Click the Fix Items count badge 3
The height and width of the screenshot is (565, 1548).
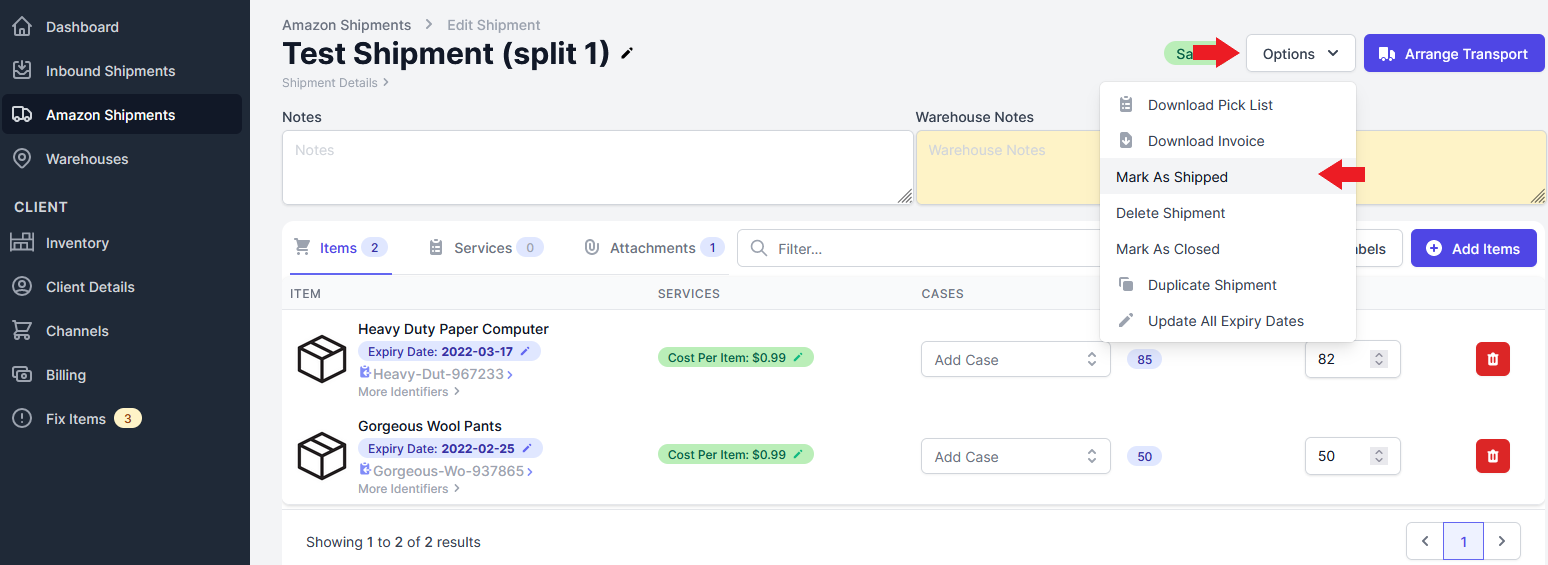point(127,418)
